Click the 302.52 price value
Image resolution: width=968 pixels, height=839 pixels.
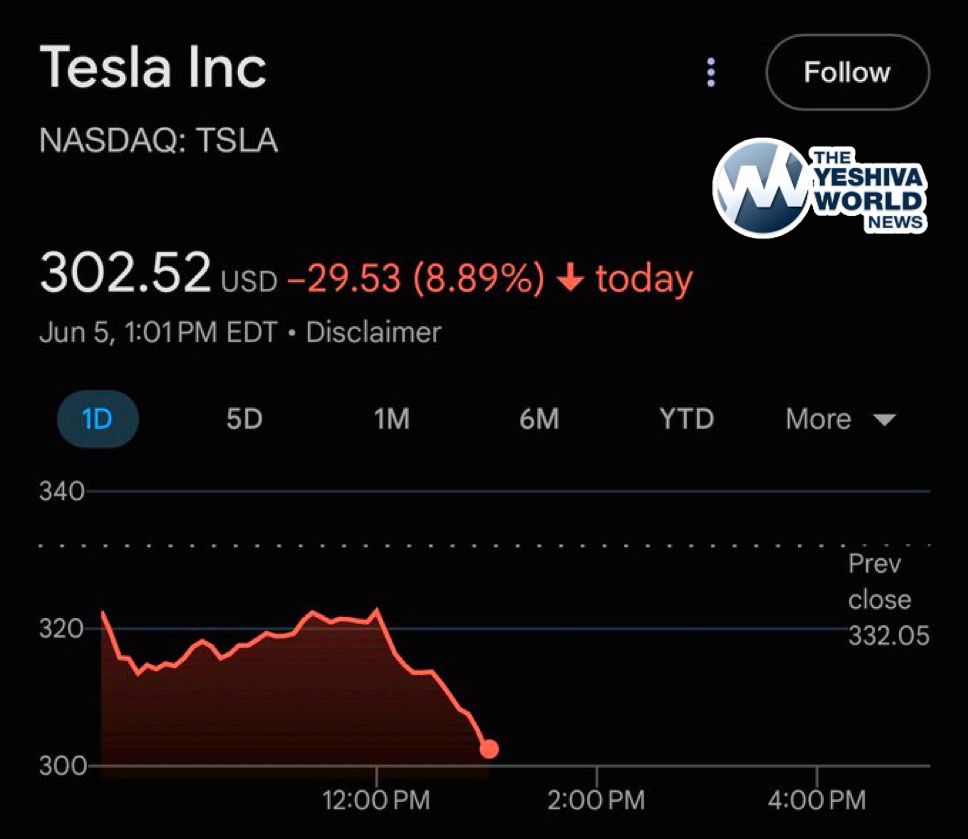pyautogui.click(x=125, y=273)
